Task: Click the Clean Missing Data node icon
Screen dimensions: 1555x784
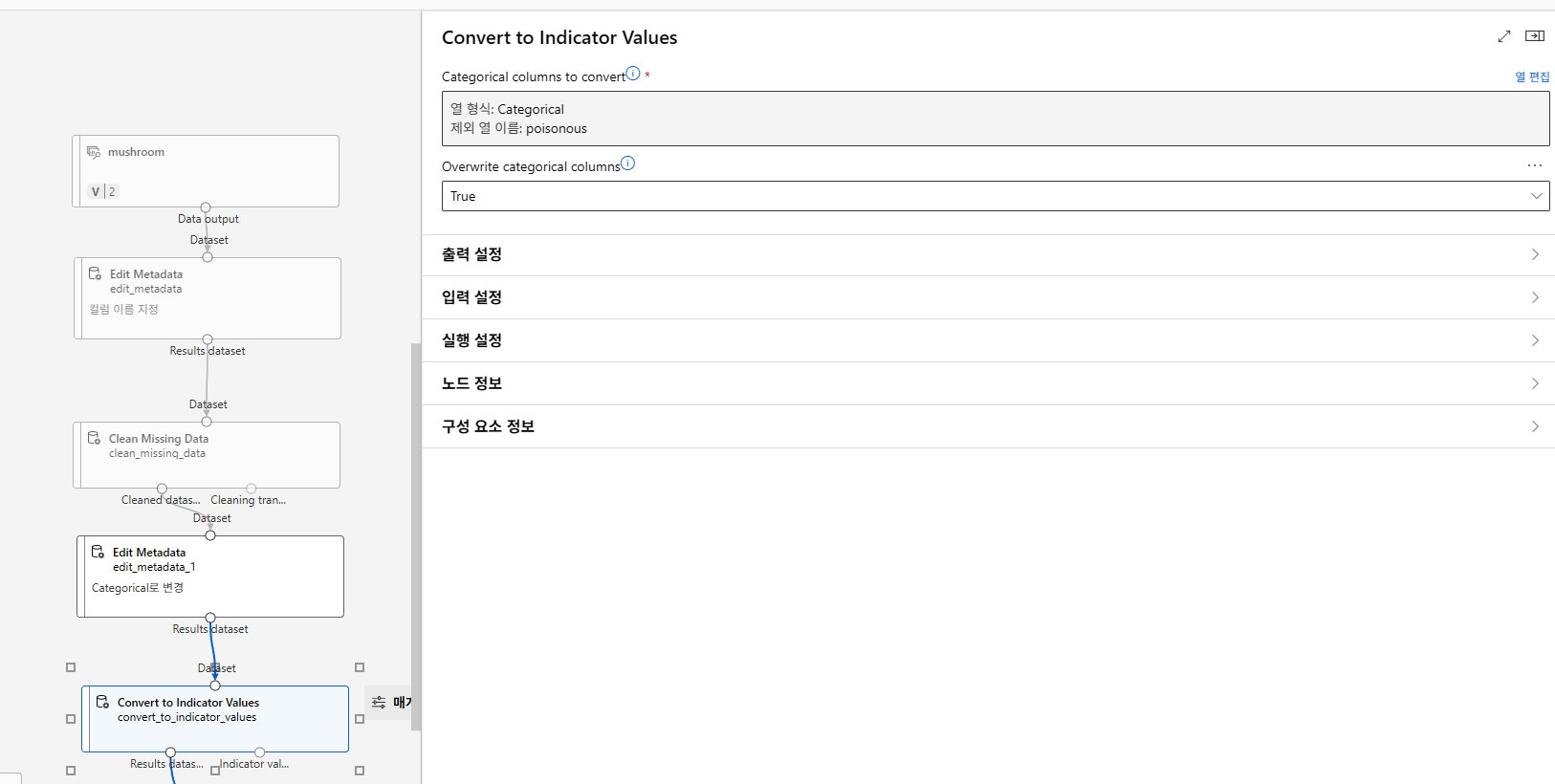Action: (x=94, y=438)
